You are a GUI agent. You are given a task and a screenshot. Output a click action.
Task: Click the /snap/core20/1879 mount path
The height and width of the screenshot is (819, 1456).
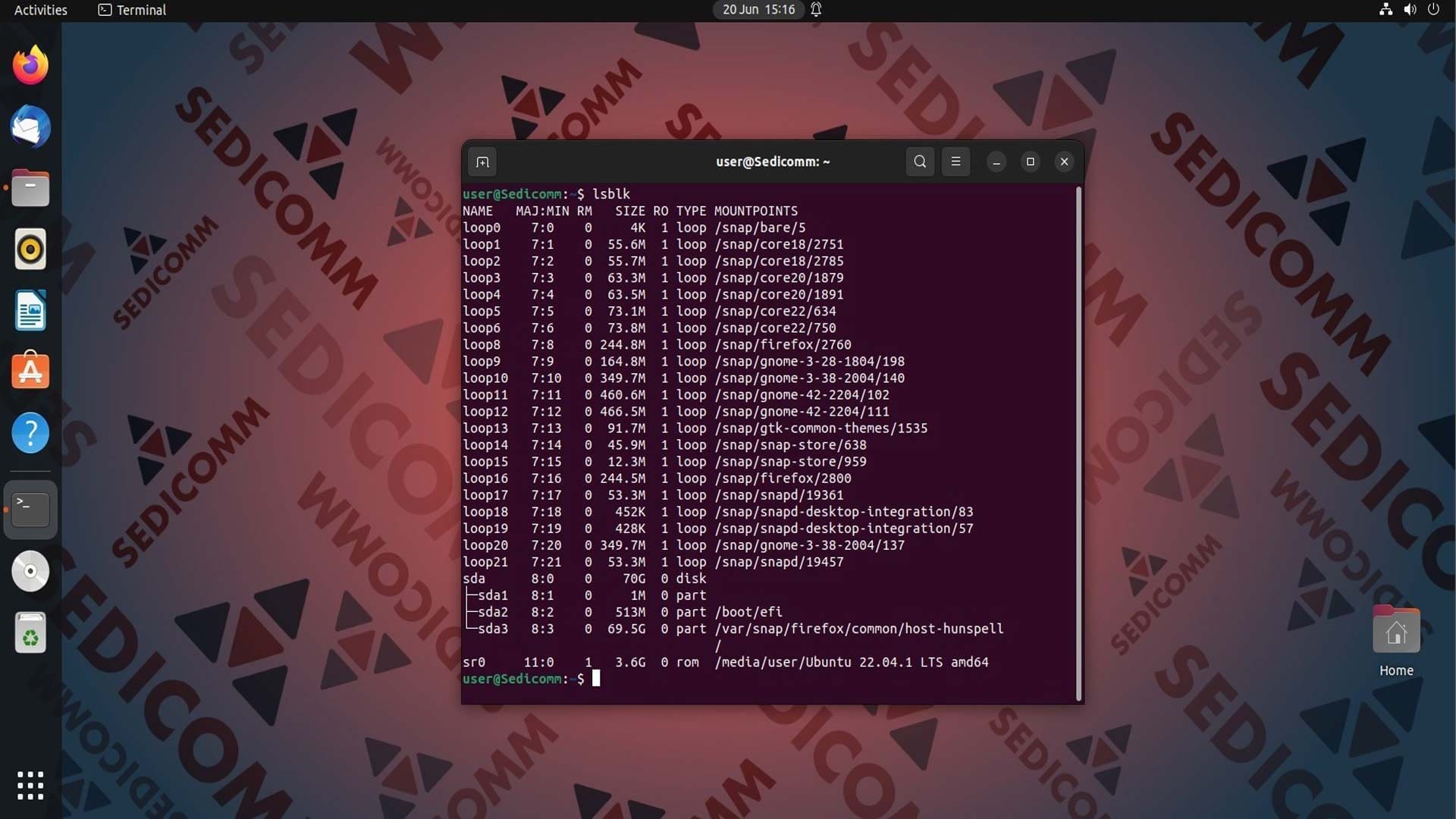(x=779, y=278)
